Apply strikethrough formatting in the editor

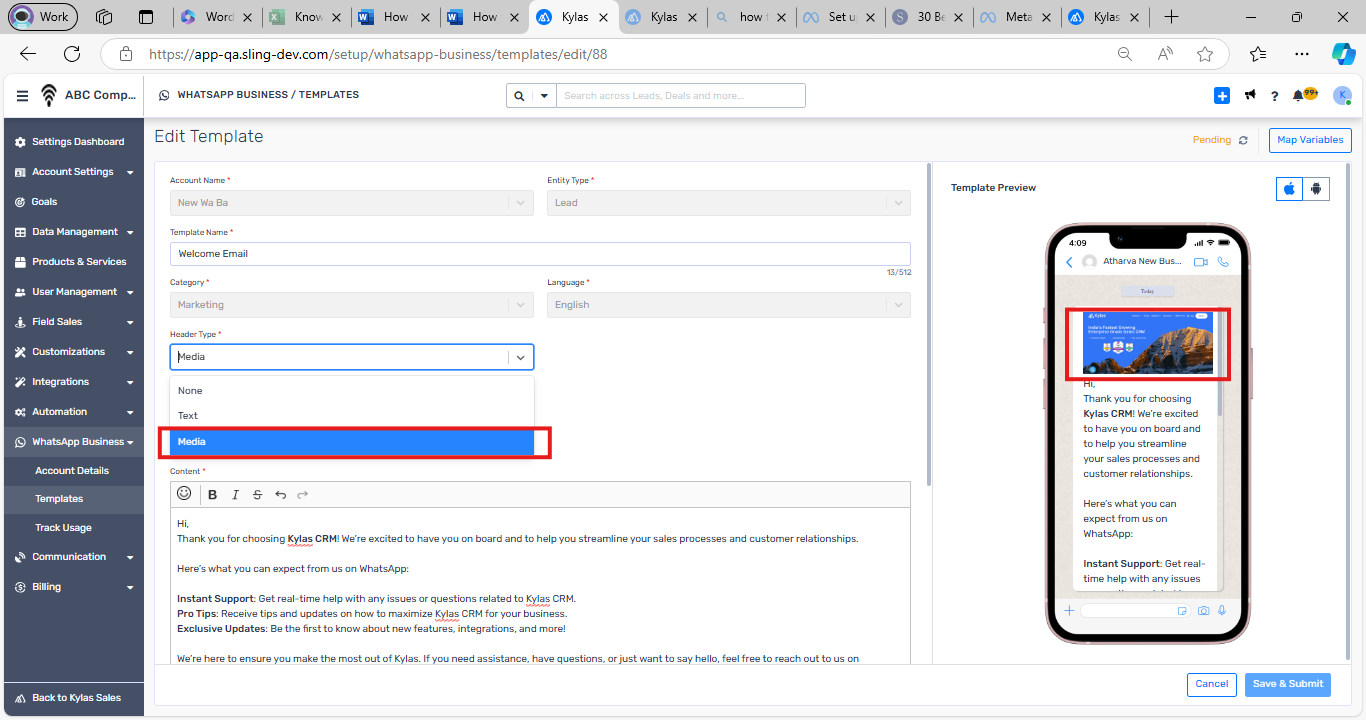(258, 495)
